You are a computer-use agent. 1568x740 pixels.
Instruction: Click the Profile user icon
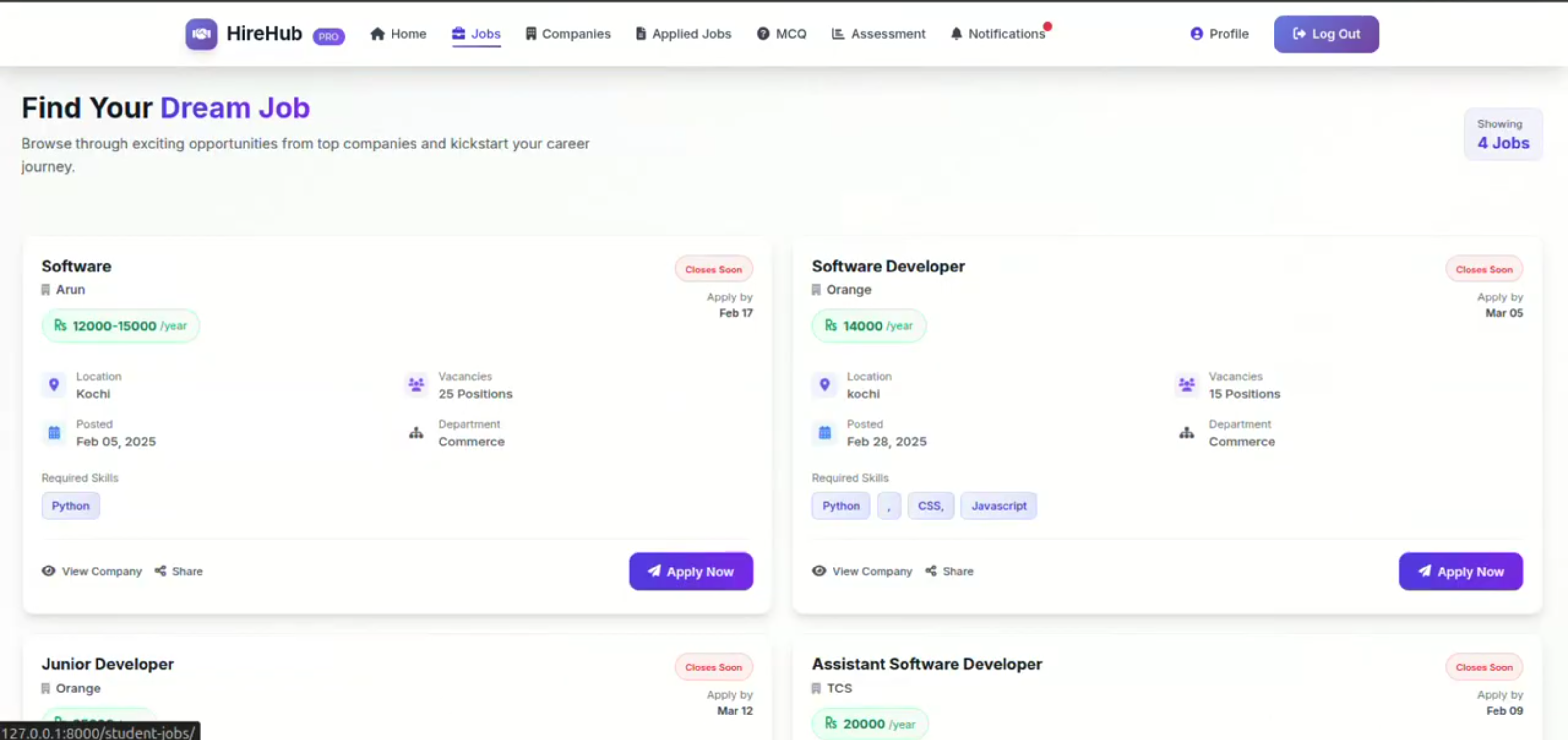pyautogui.click(x=1196, y=34)
